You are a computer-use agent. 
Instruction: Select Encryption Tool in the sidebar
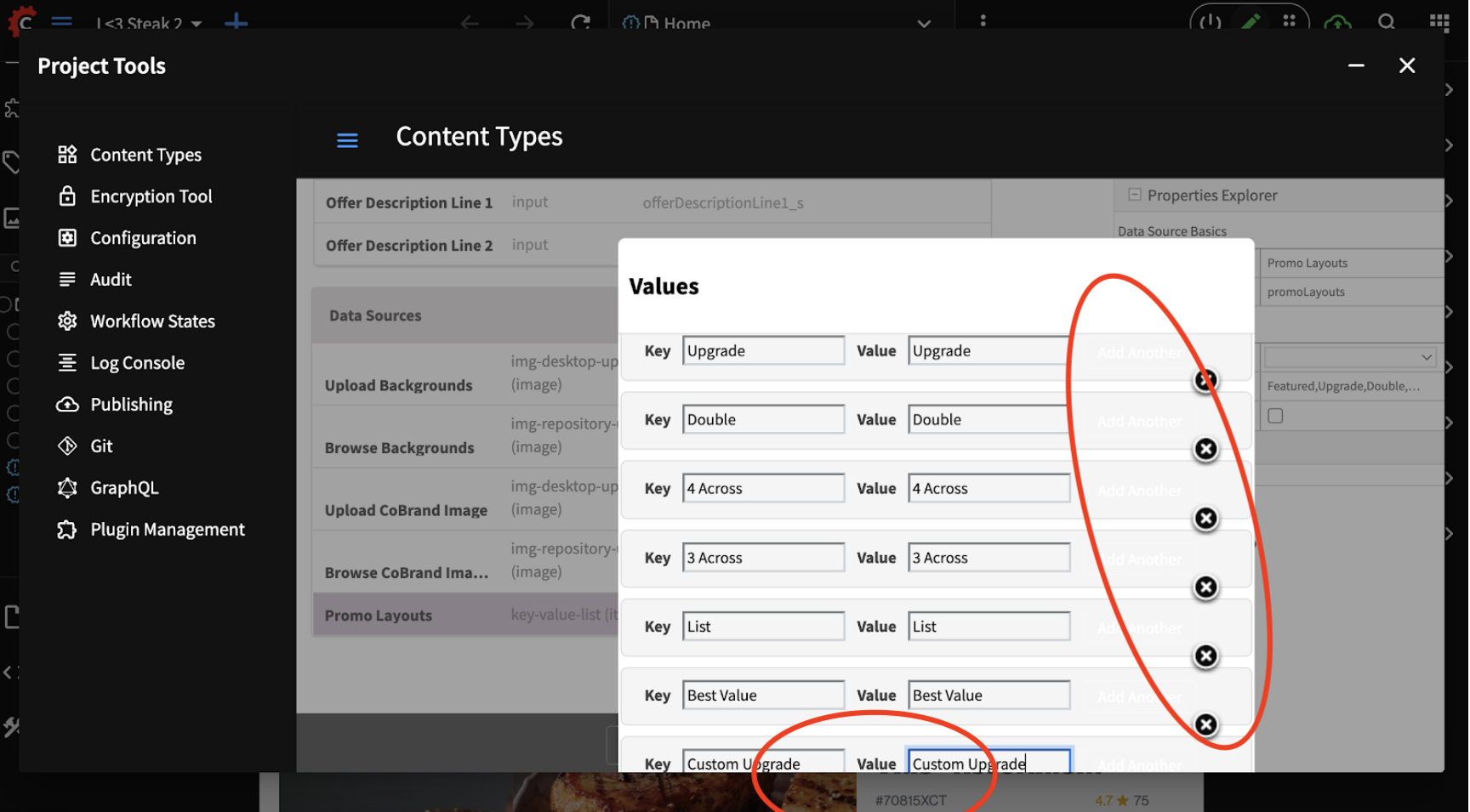151,196
